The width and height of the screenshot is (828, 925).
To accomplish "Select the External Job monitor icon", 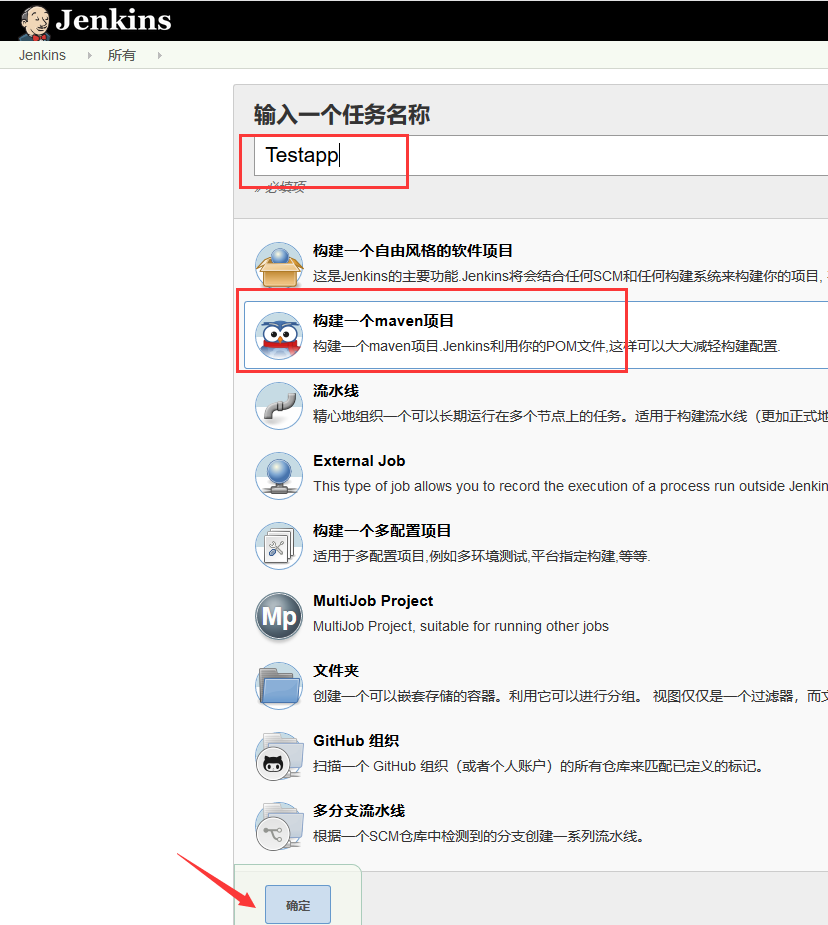I will [279, 475].
